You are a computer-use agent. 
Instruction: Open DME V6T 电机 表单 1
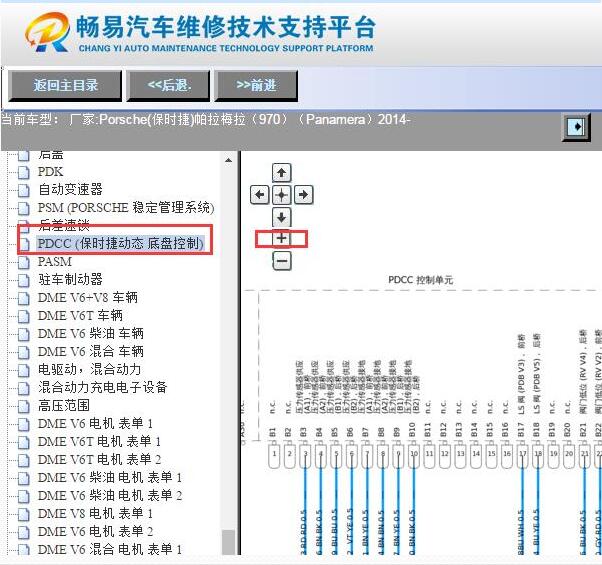click(x=99, y=441)
